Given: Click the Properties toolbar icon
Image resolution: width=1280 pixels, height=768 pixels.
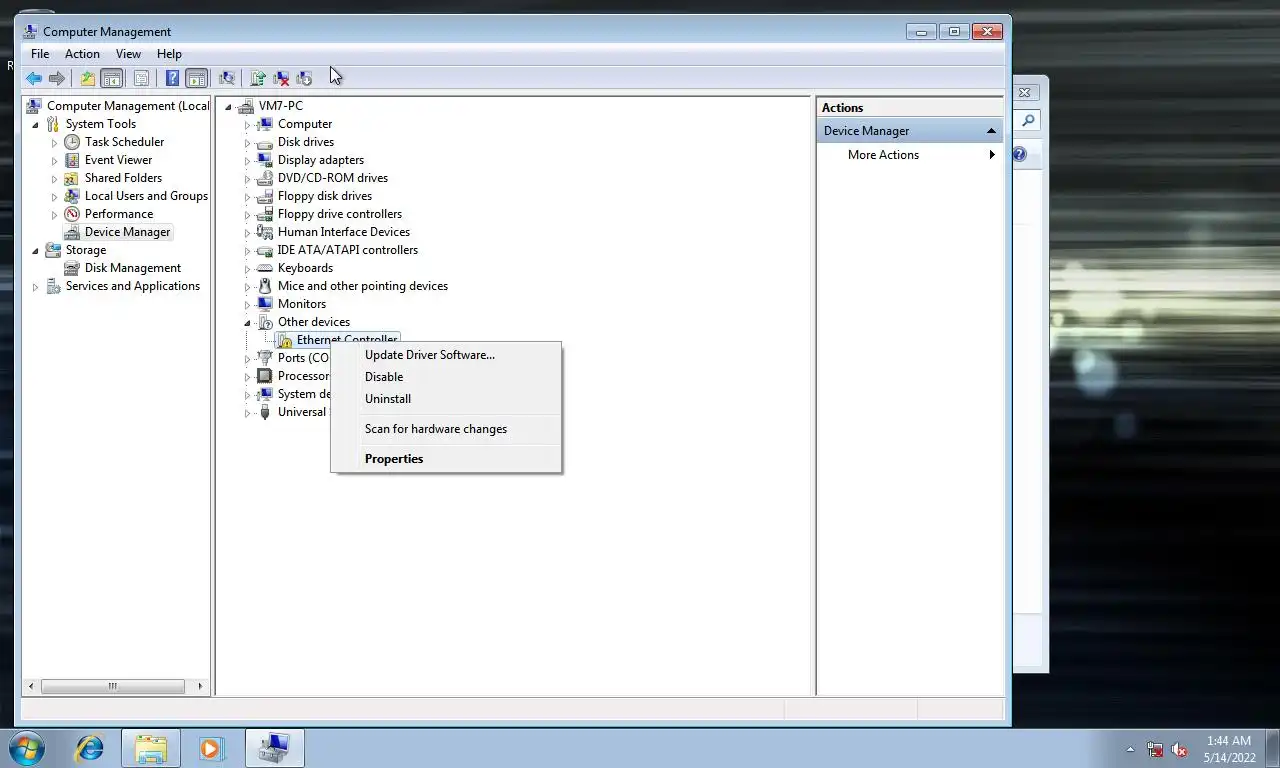Looking at the screenshot, I should pyautogui.click(x=141, y=78).
